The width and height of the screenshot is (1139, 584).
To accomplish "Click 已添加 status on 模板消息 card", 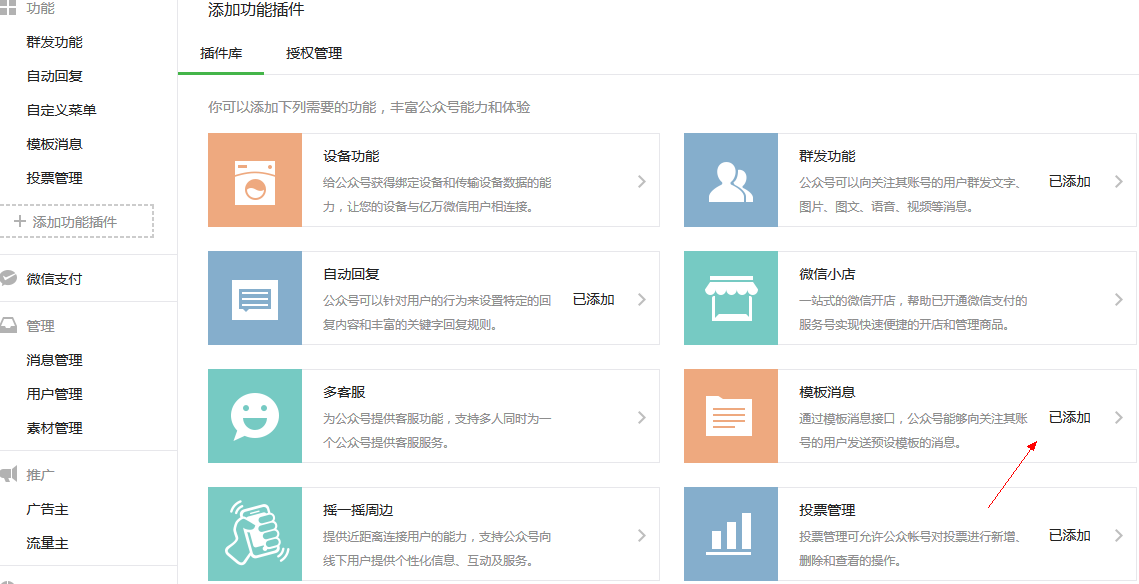I will [x=1069, y=417].
